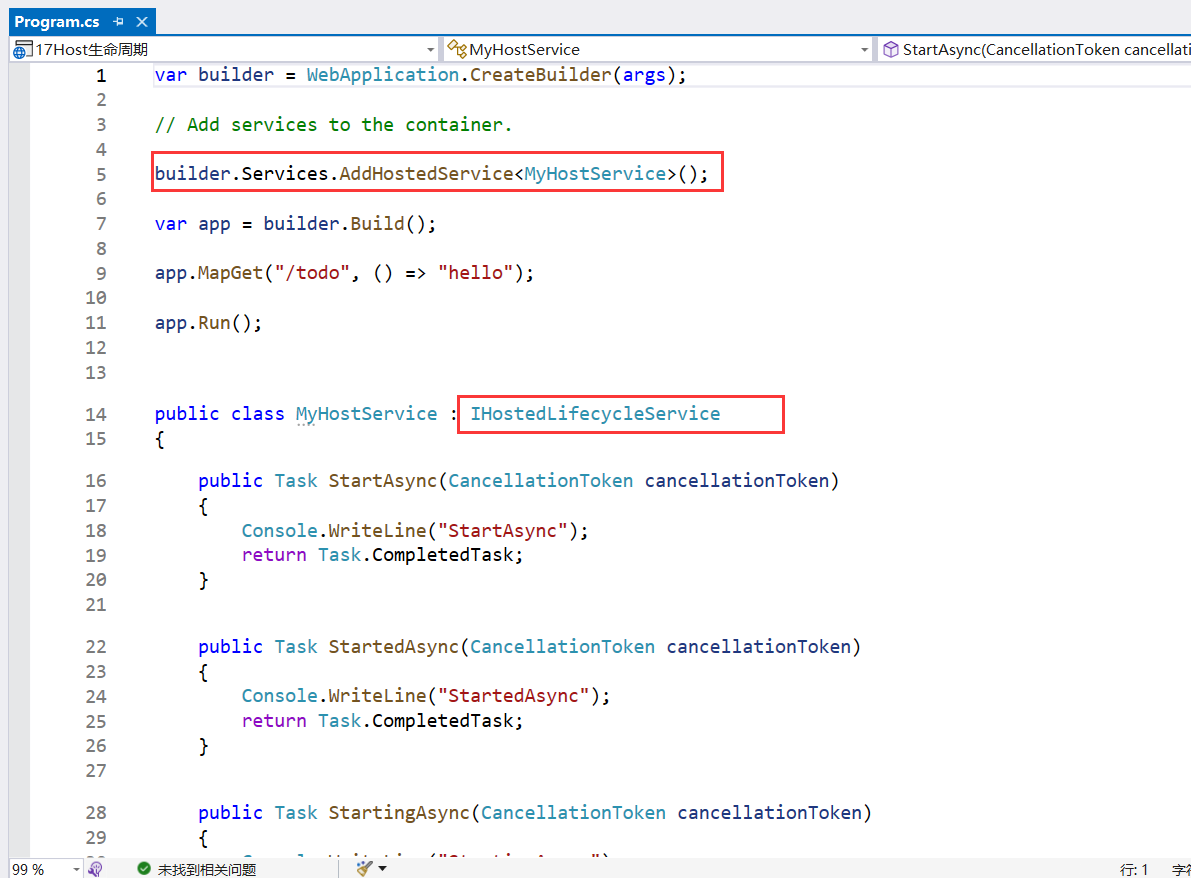The width and height of the screenshot is (1191, 878).
Task: Close the Program.cs tab
Action: pos(142,22)
